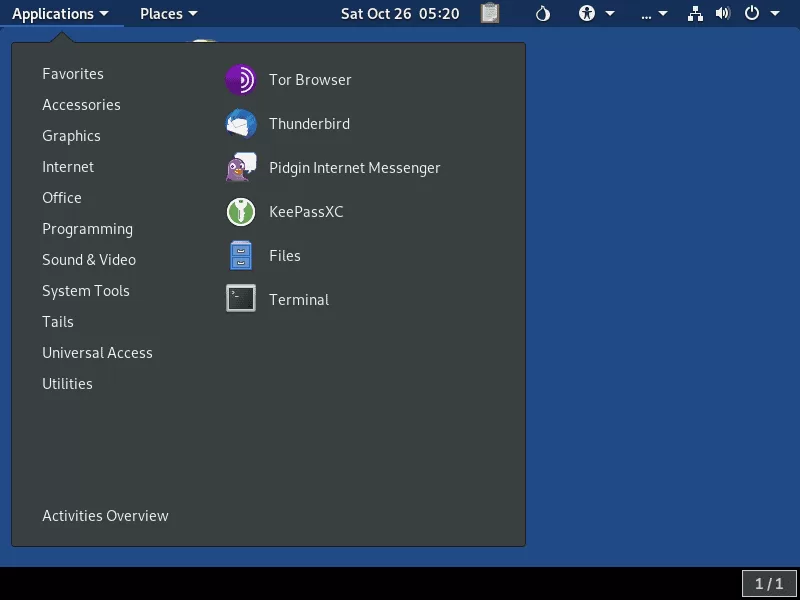Show the System Tools category

pos(86,291)
